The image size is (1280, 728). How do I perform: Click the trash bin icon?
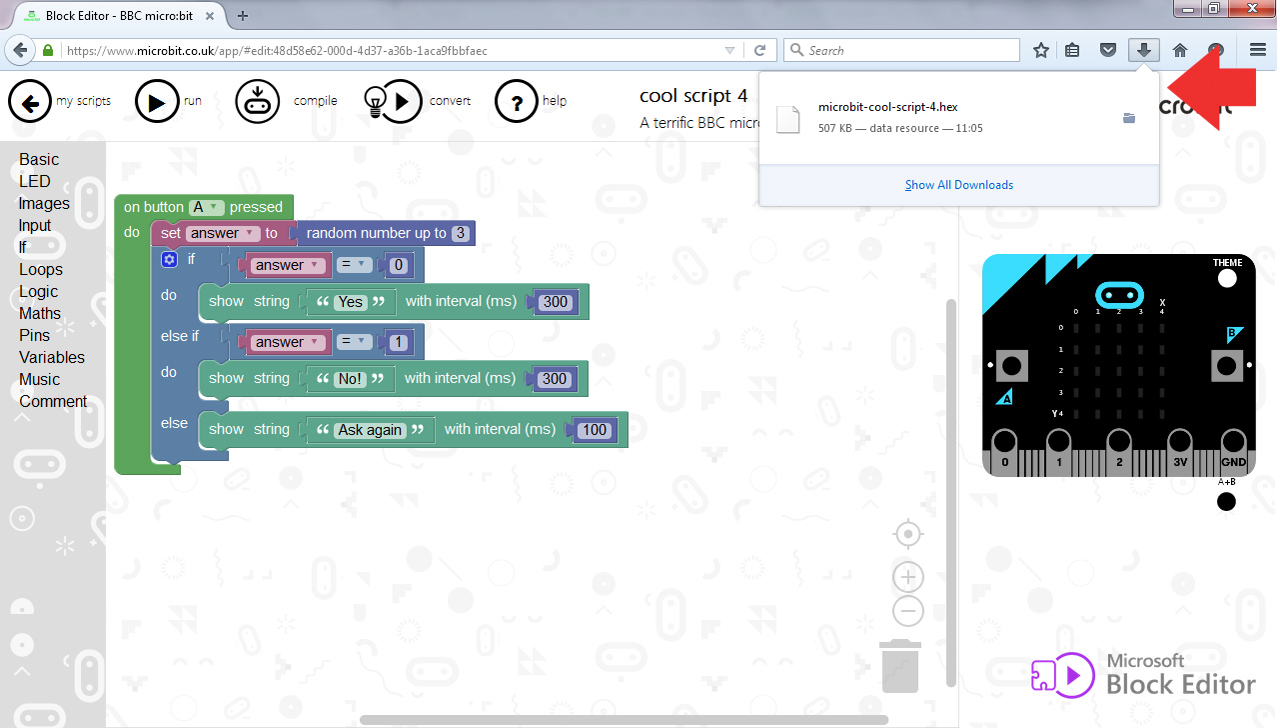point(900,666)
